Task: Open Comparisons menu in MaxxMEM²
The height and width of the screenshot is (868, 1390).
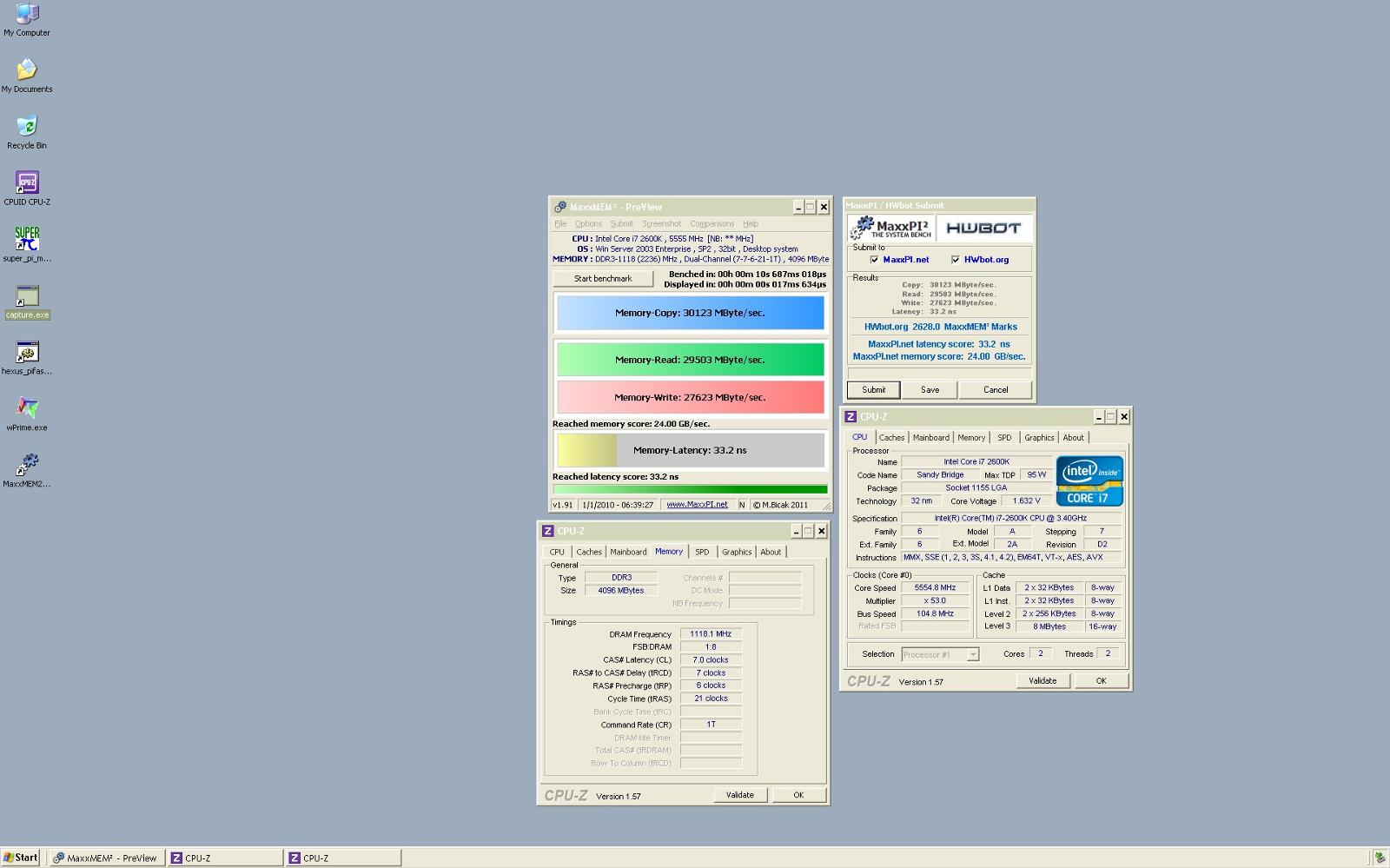Action: (712, 224)
